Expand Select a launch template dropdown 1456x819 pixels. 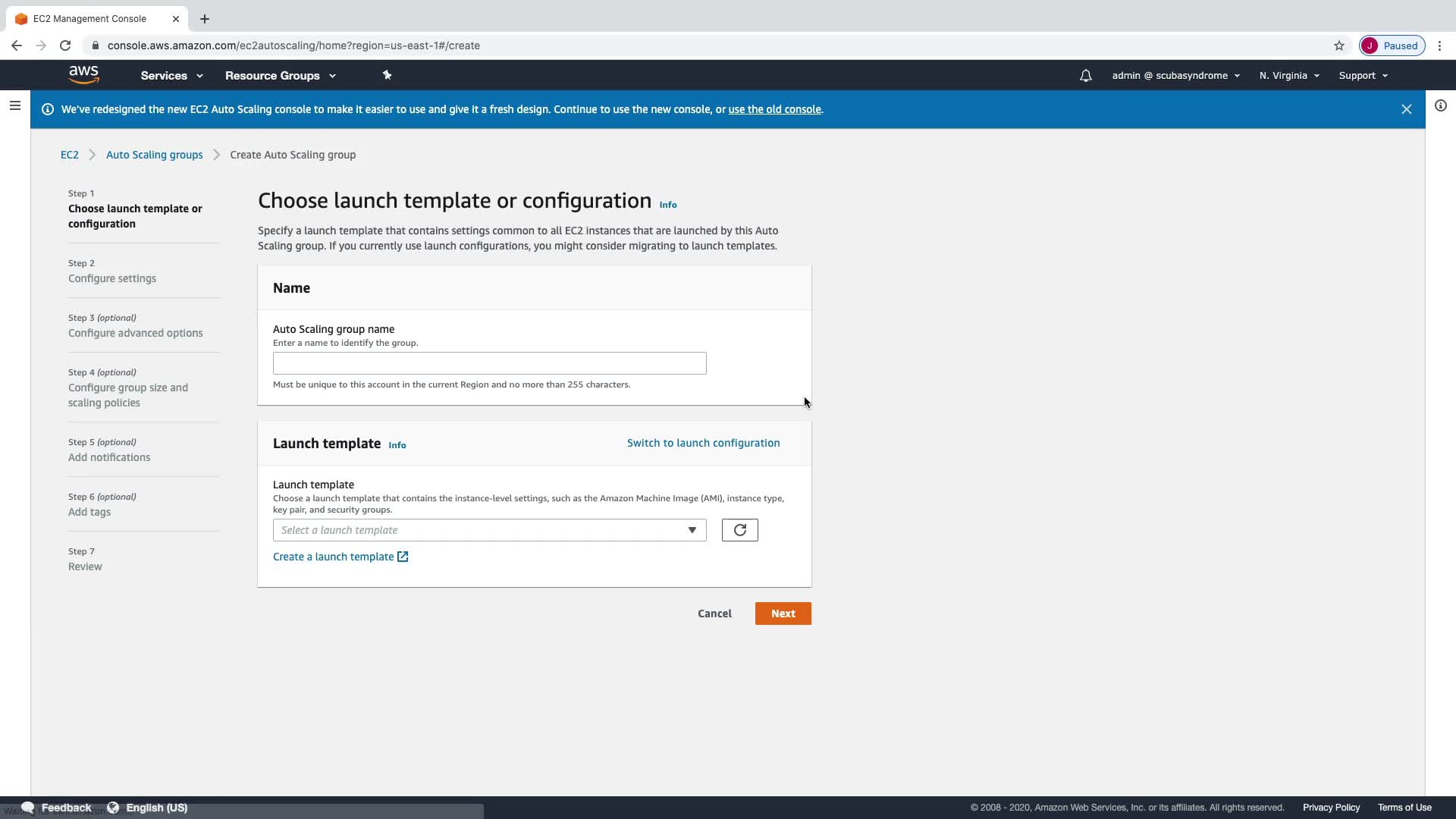(489, 530)
